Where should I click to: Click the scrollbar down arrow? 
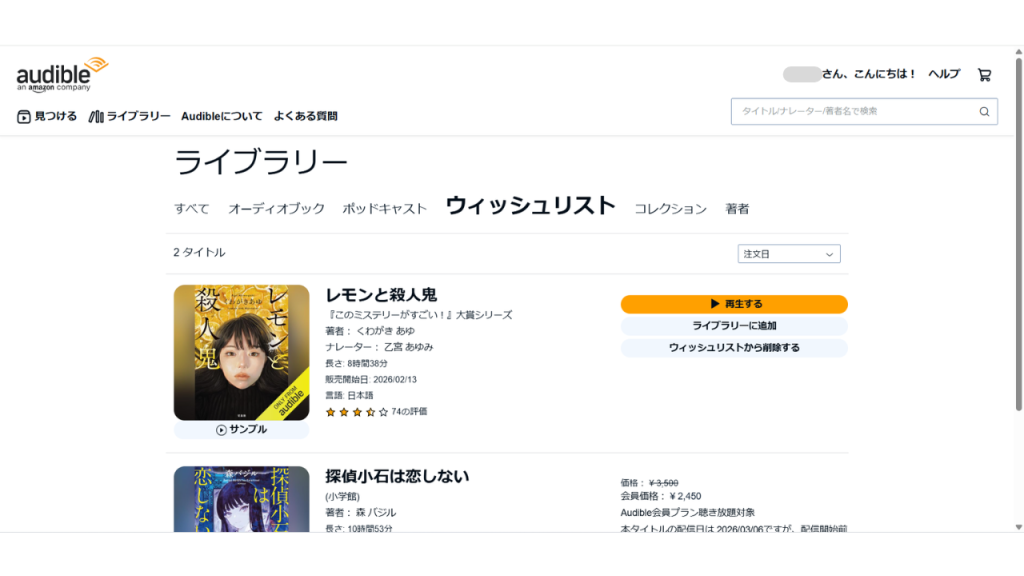(1018, 527)
